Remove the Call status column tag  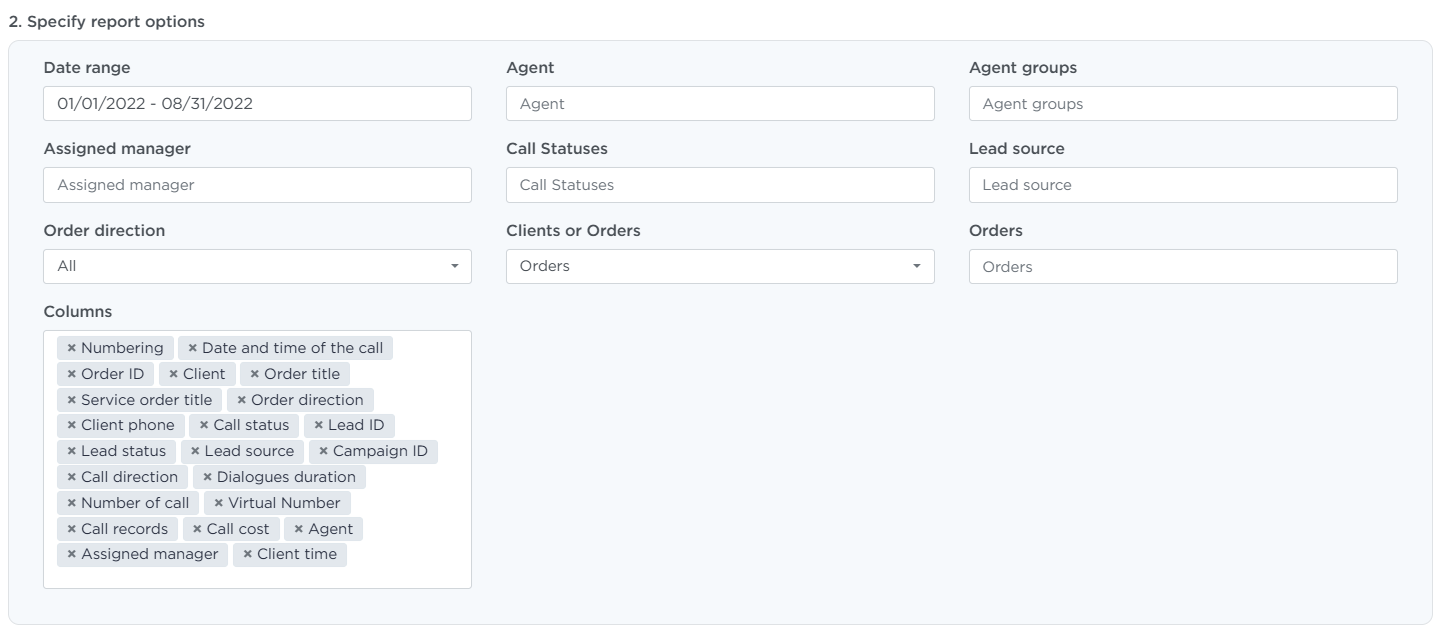[204, 425]
